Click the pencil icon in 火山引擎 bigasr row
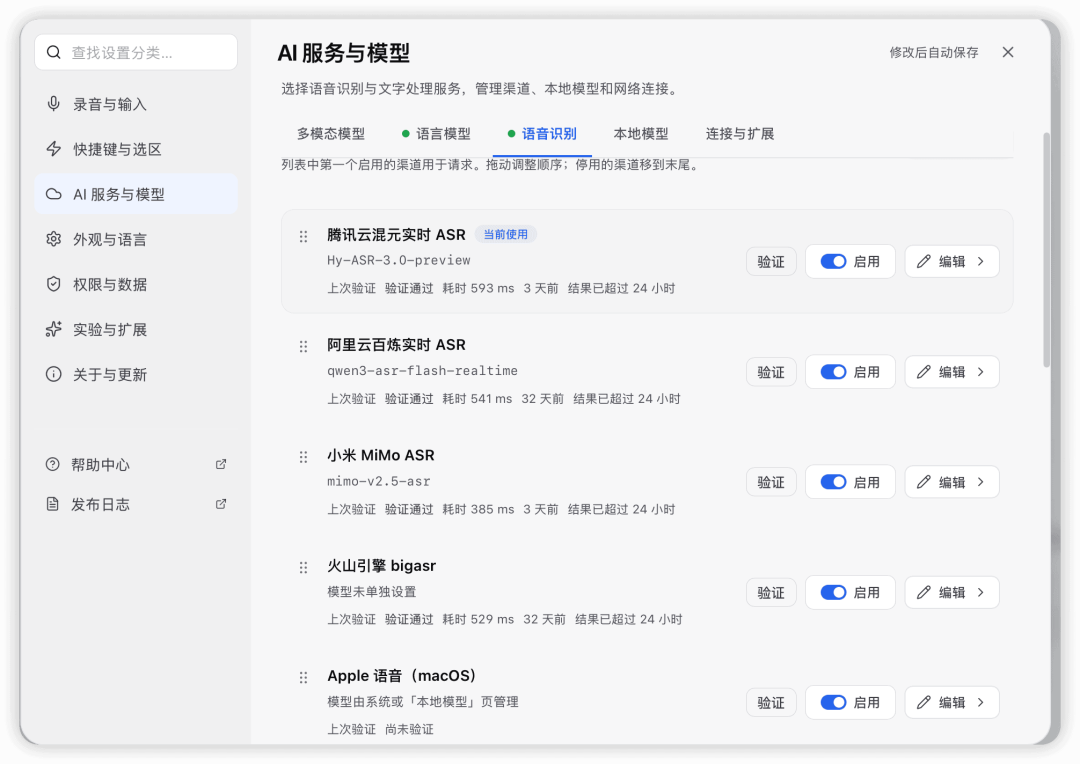The image size is (1080, 764). pyautogui.click(x=924, y=592)
